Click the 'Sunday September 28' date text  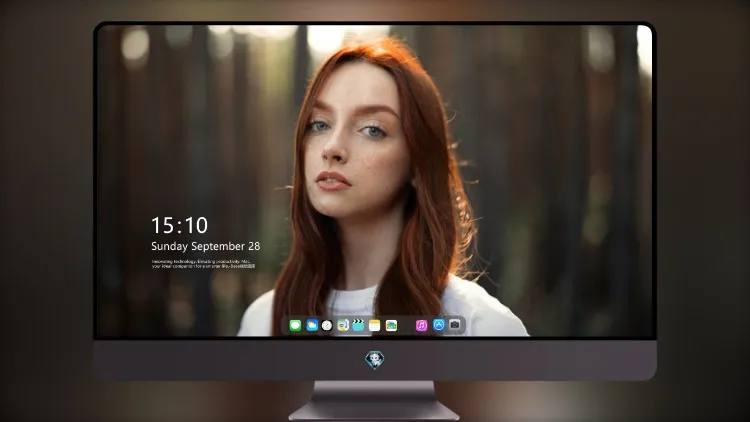click(x=206, y=246)
